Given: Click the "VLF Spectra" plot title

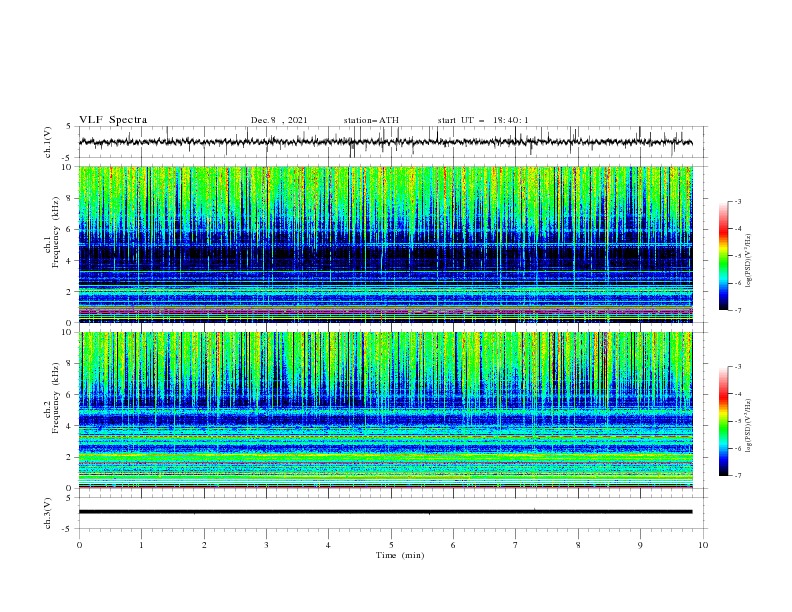Looking at the screenshot, I should [113, 120].
